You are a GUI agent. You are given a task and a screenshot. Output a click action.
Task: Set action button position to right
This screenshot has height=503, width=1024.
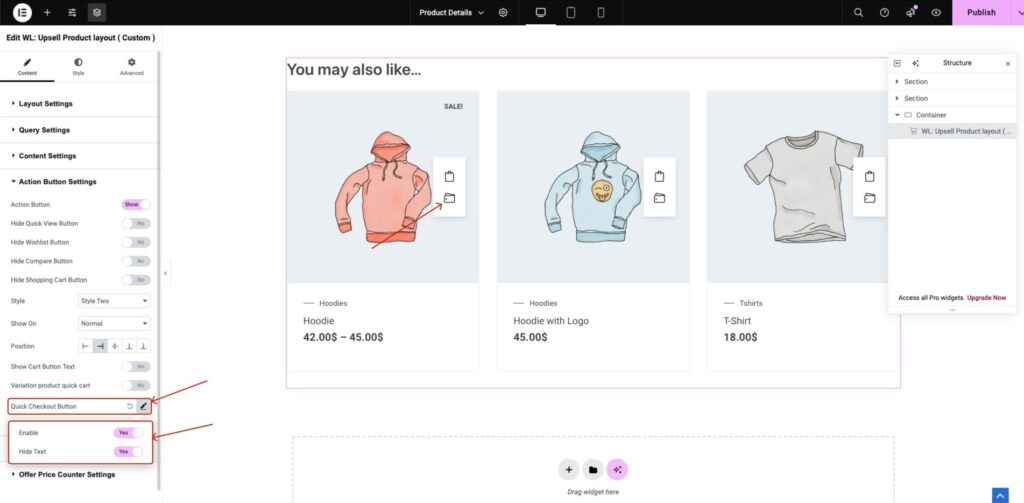click(100, 346)
